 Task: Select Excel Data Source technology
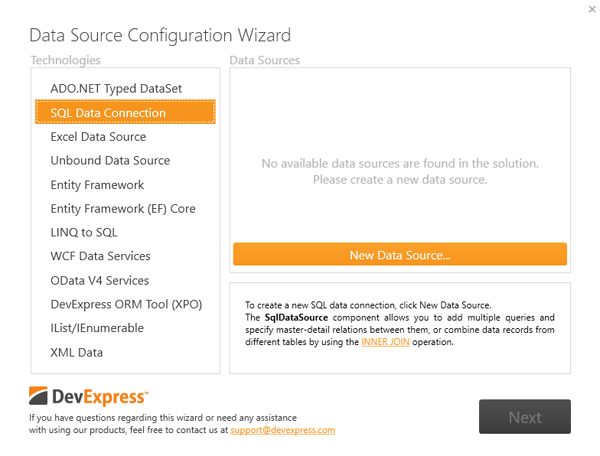point(98,137)
